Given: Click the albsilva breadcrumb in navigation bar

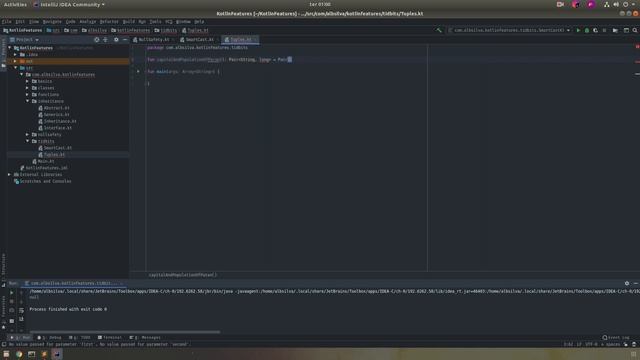Looking at the screenshot, I should coord(94,30).
